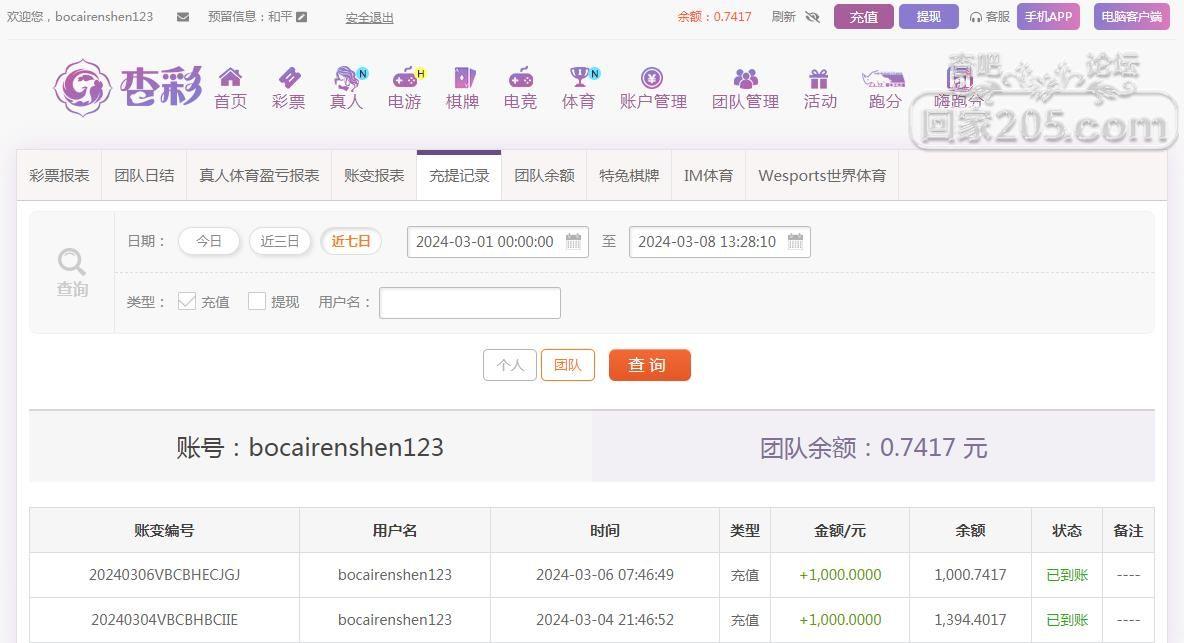Open the 活动 gift box icon
This screenshot has width=1184, height=643.
click(819, 78)
